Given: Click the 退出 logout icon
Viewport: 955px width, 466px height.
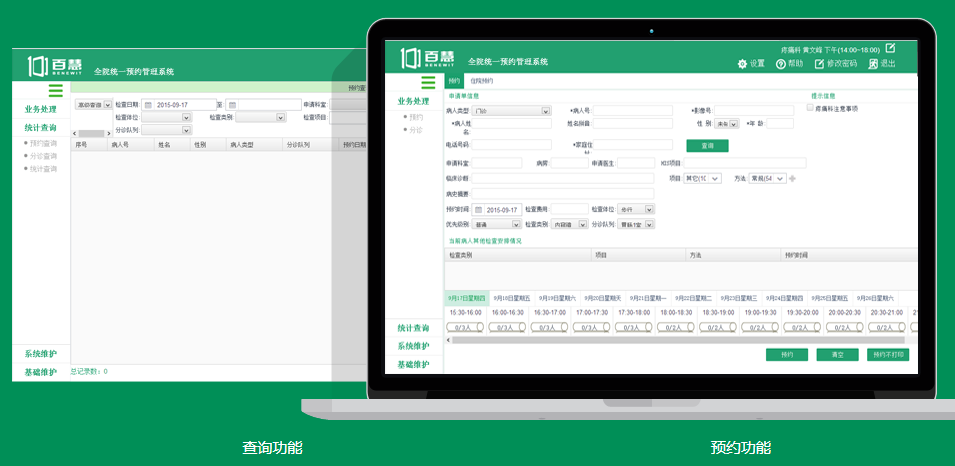Looking at the screenshot, I should click(x=873, y=64).
